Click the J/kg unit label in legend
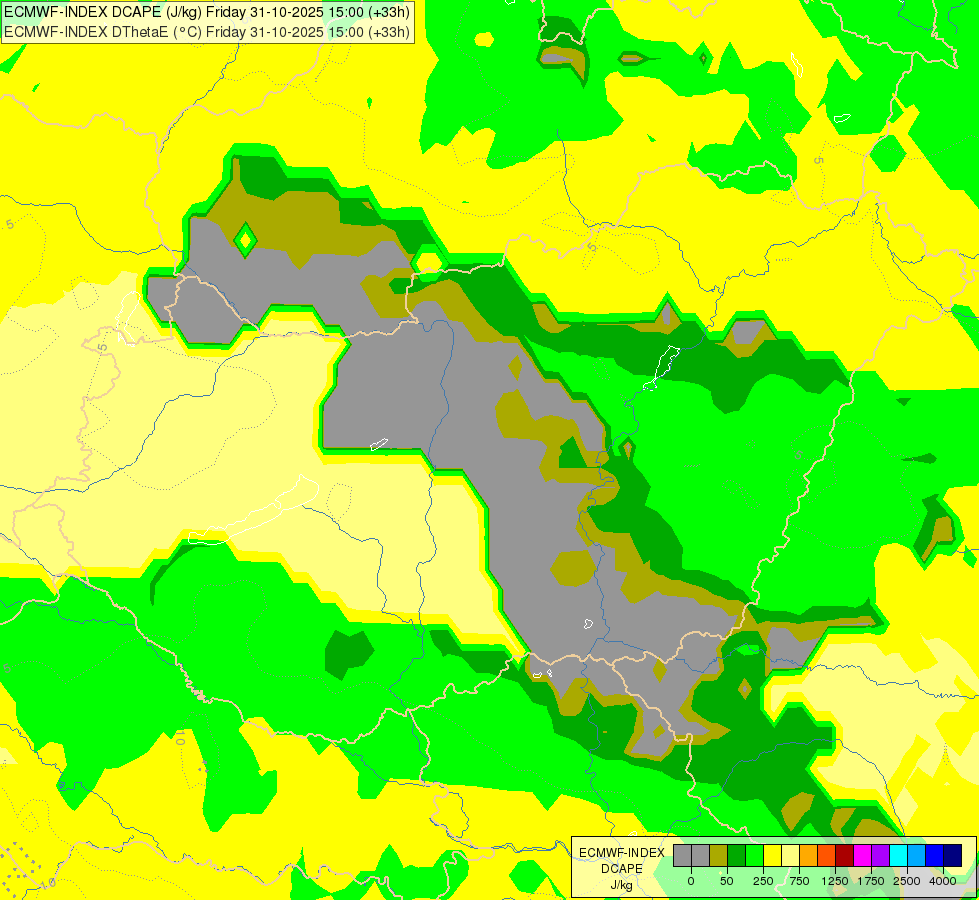 click(x=621, y=885)
